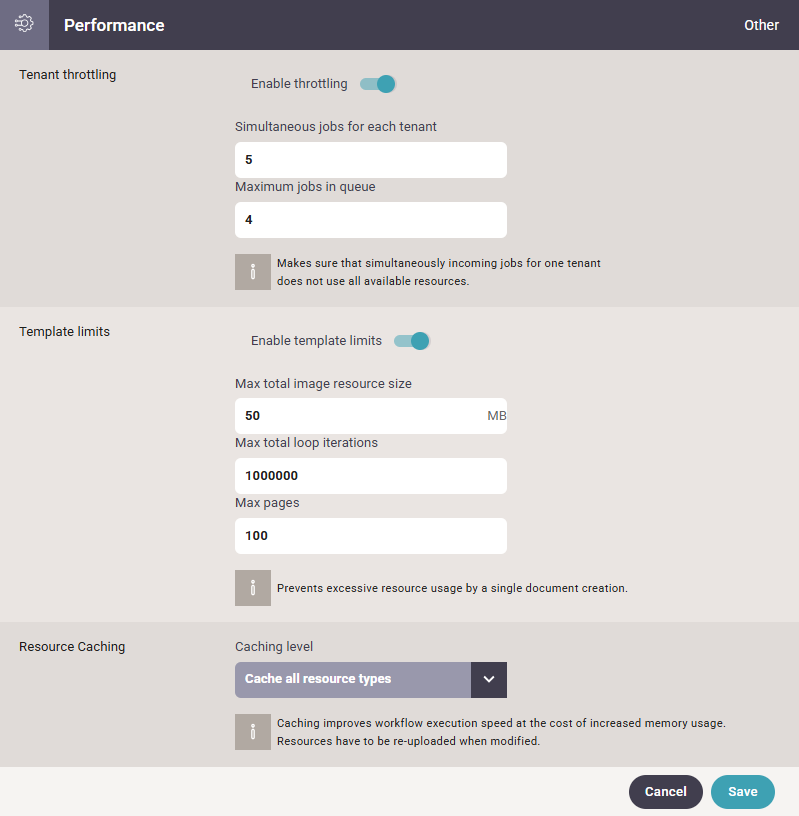Click the Performance page title

tap(114, 25)
